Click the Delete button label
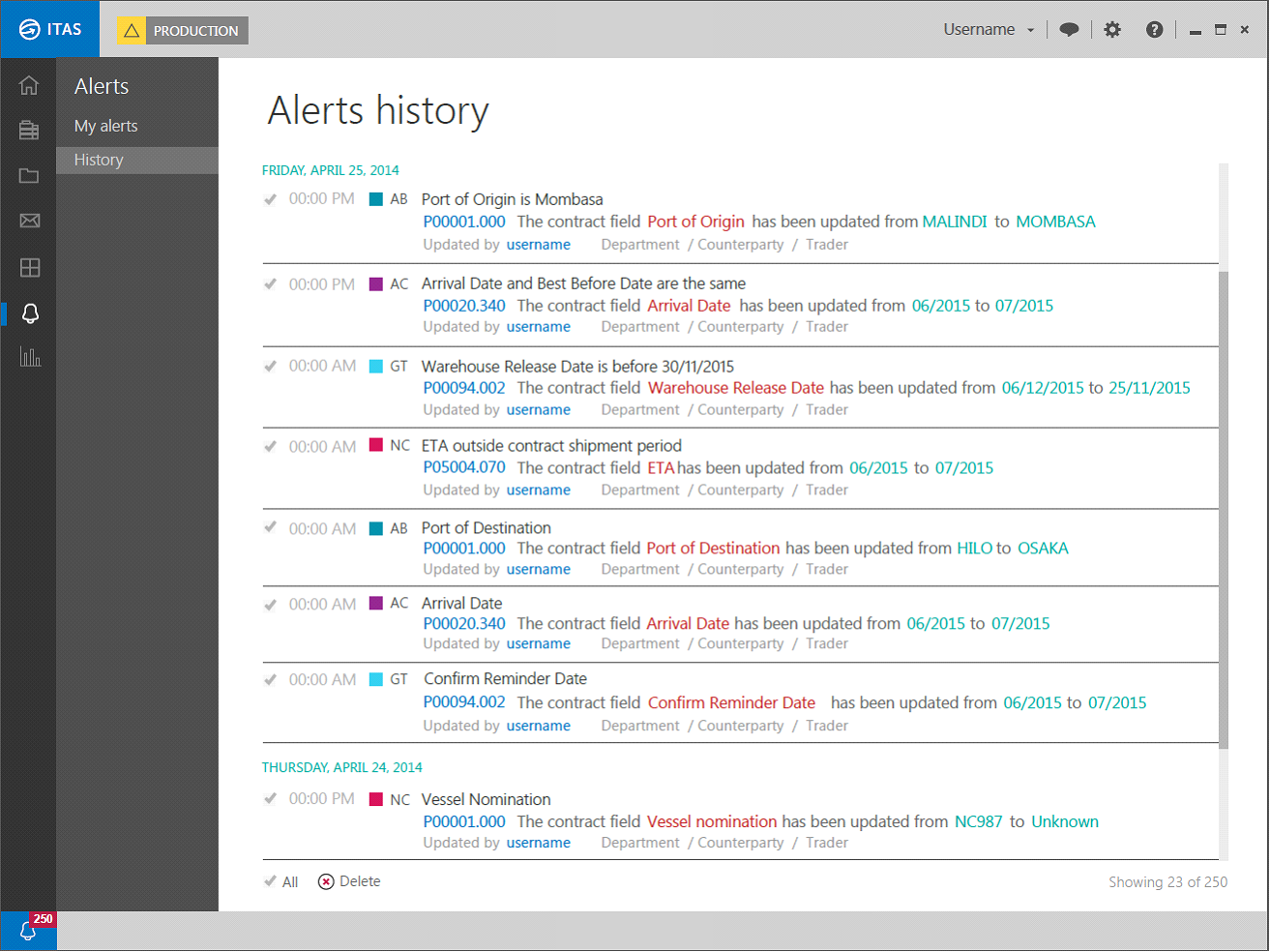Viewport: 1270px width, 952px height. [360, 881]
